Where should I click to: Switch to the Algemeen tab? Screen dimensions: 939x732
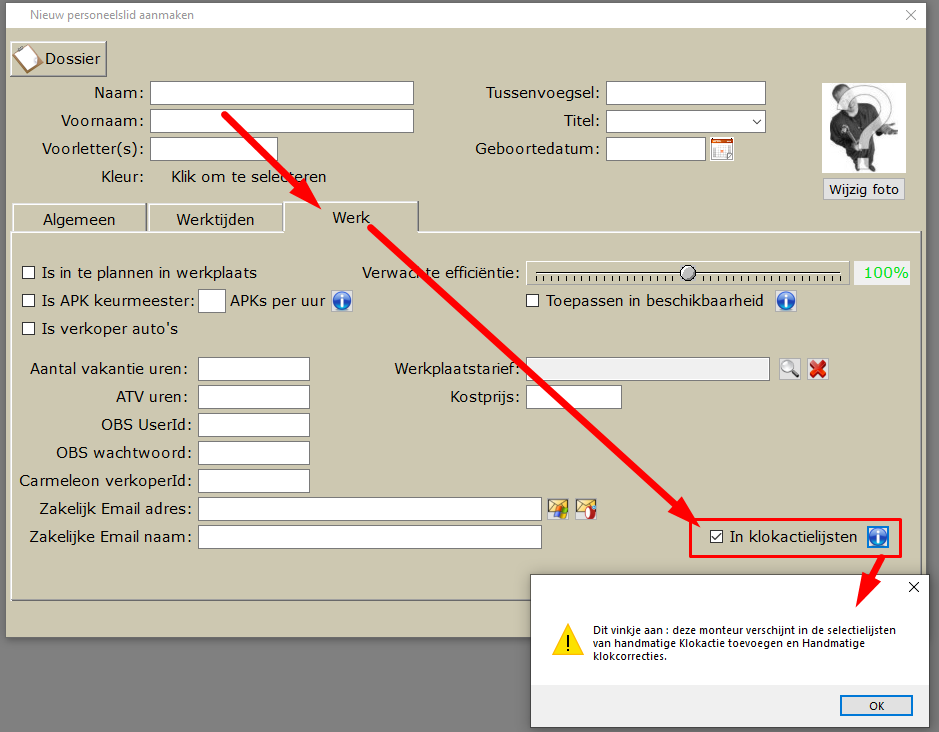79,219
